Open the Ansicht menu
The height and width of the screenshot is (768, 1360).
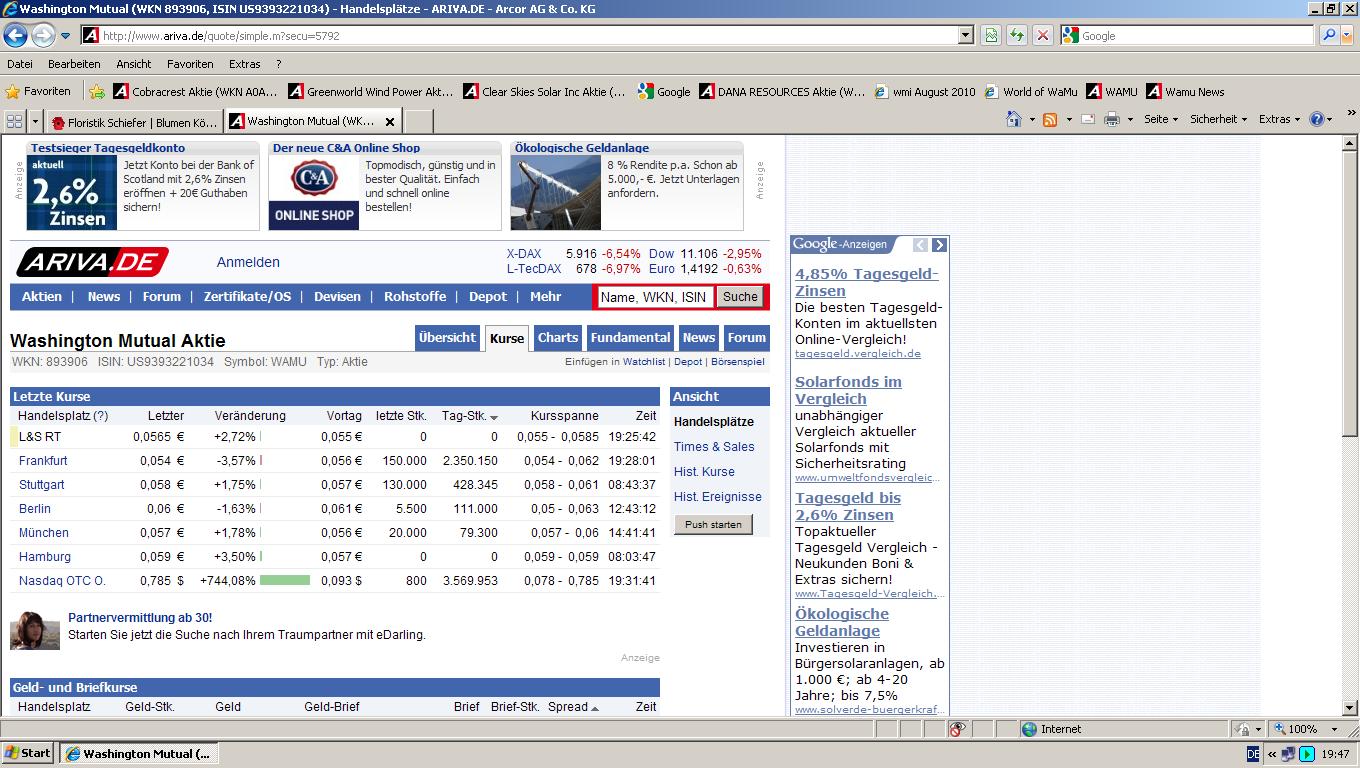133,64
